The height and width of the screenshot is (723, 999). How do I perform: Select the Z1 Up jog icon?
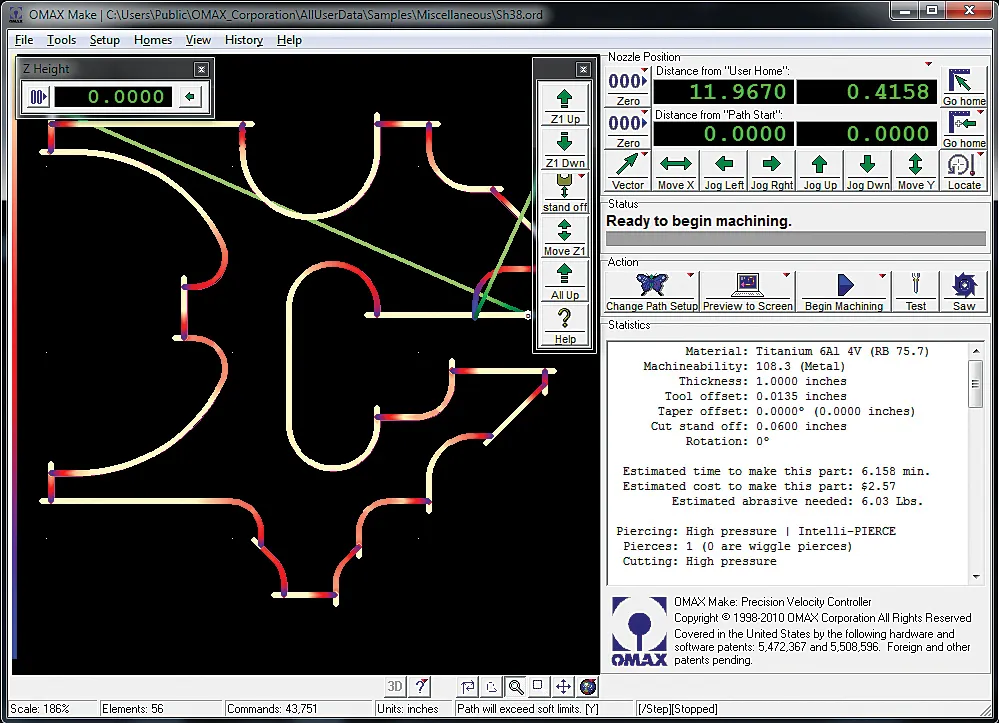(x=563, y=100)
